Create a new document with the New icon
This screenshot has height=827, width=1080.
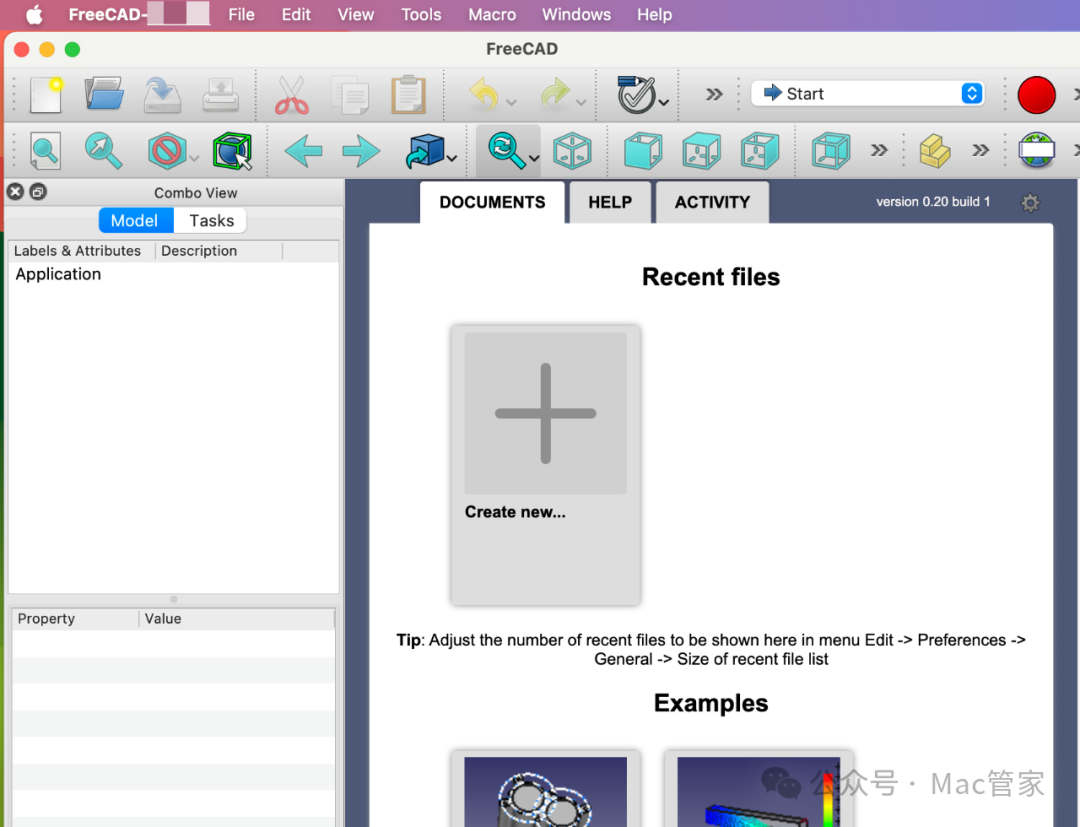[46, 94]
